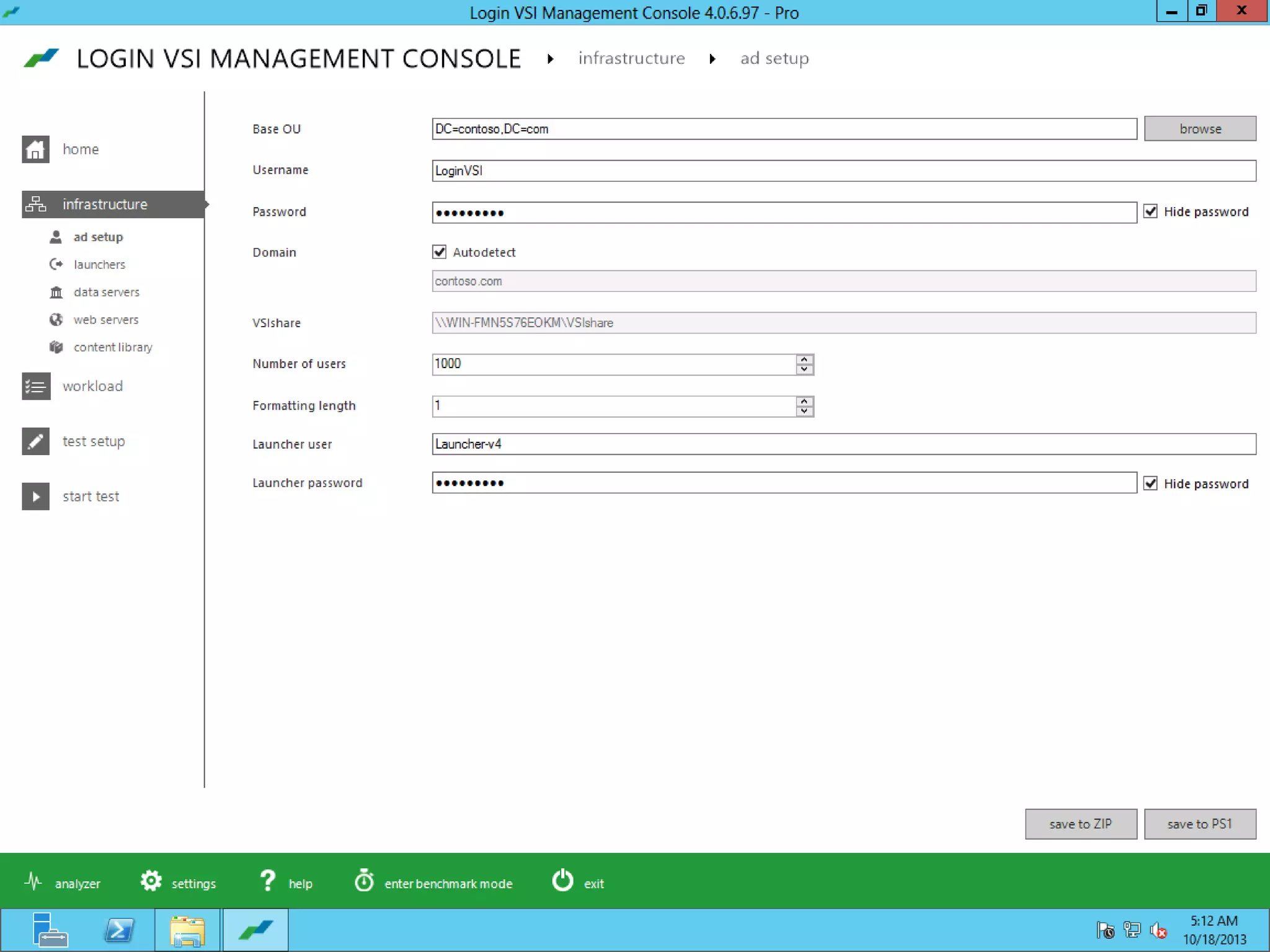Decrease Number of users with down arrow
The image size is (1270, 952).
coord(804,369)
